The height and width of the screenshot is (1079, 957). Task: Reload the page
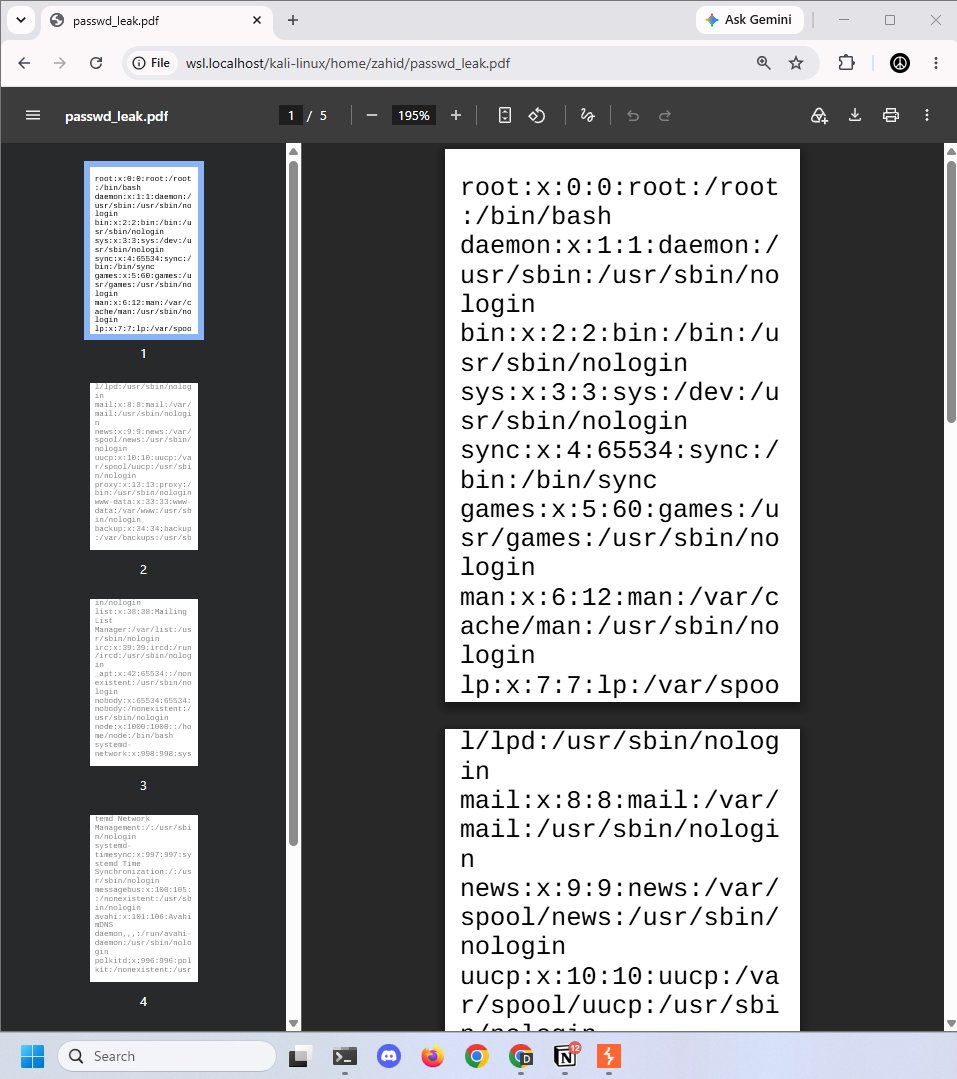coord(96,63)
